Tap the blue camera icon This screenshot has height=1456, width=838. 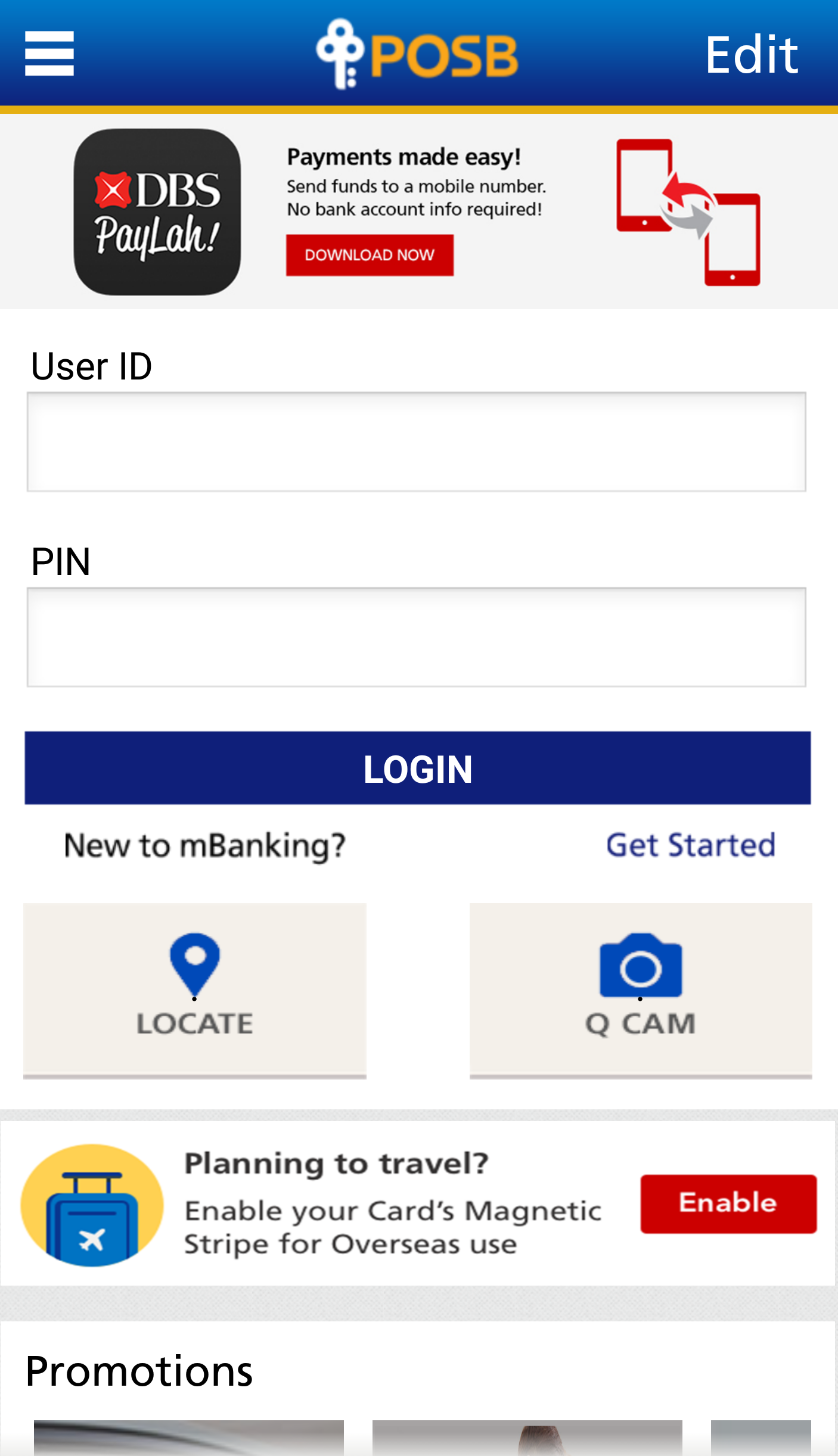click(x=641, y=966)
